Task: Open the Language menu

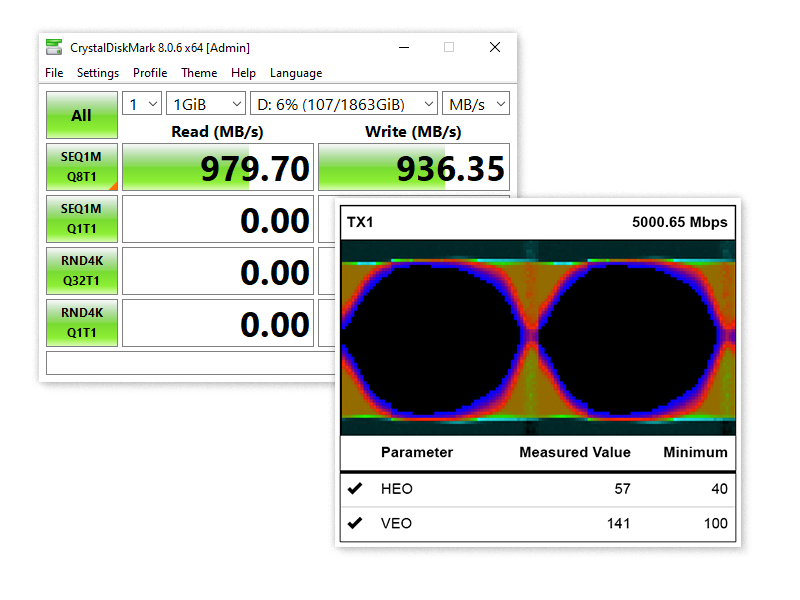Action: (296, 73)
